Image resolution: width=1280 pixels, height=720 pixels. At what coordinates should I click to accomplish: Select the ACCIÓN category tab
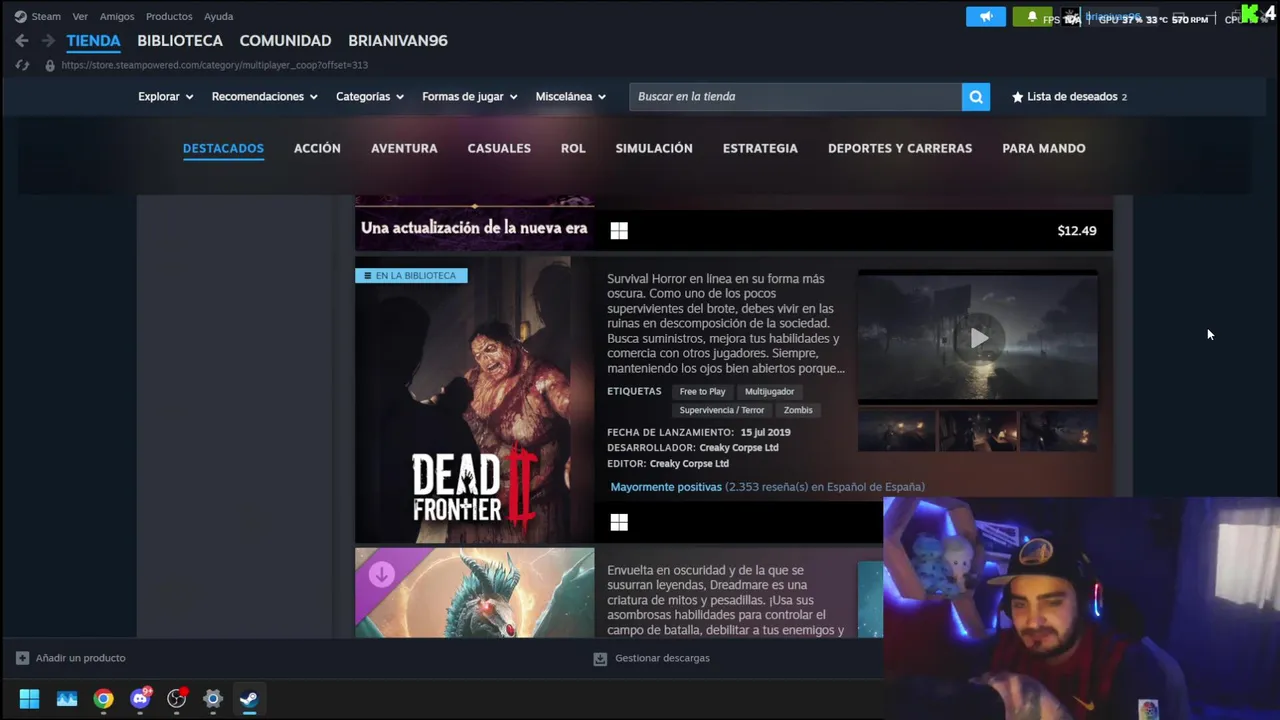pyautogui.click(x=317, y=148)
